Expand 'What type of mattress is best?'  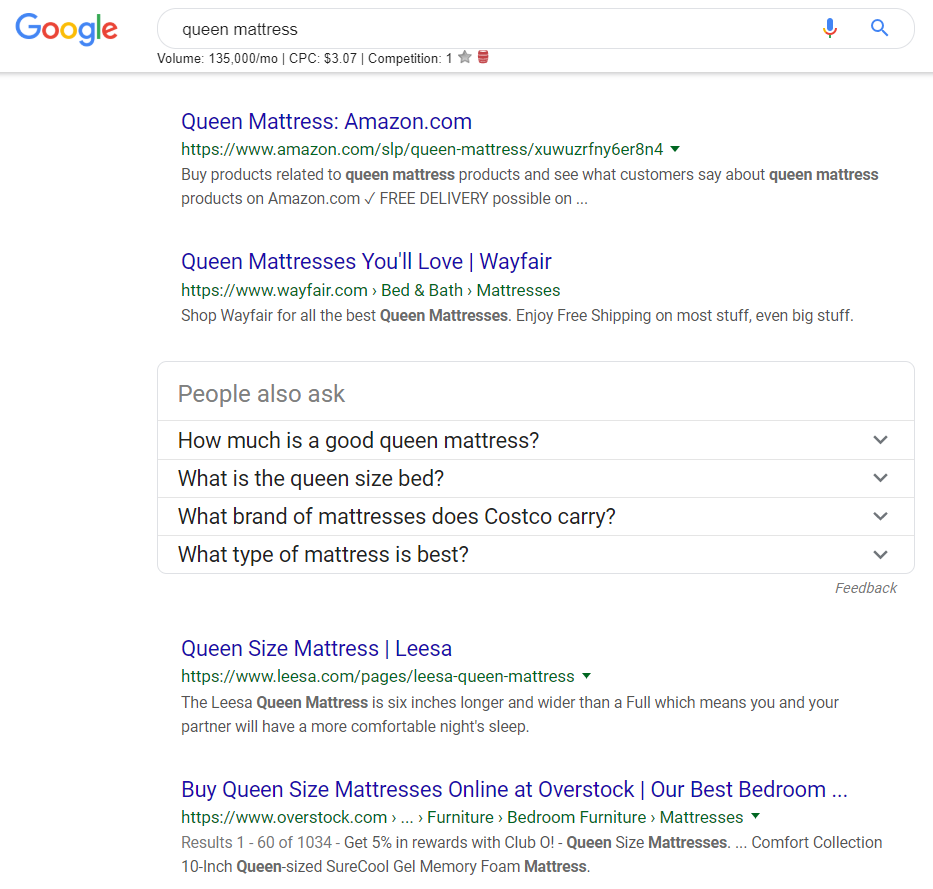point(536,554)
